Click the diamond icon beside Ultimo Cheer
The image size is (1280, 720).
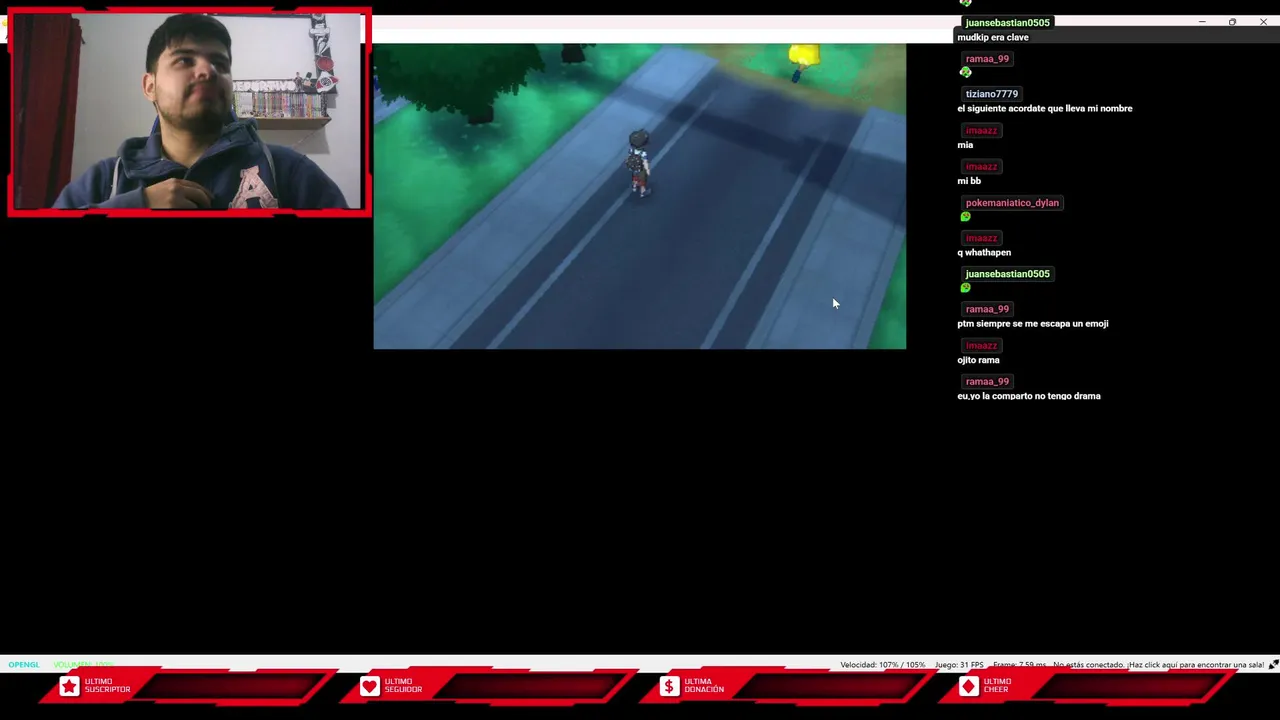pos(968,686)
